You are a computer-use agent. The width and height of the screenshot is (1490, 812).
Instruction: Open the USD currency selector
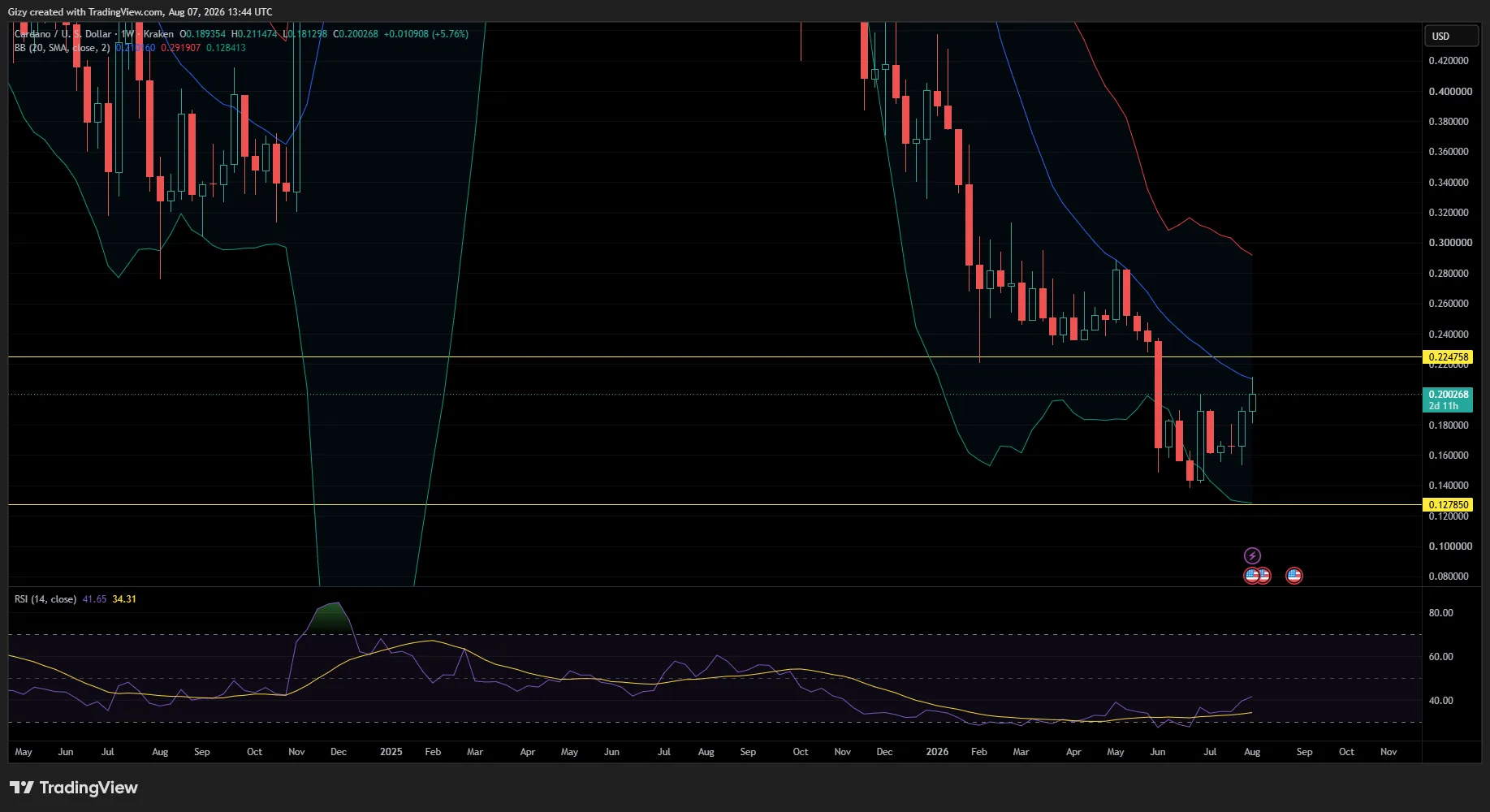(1452, 36)
